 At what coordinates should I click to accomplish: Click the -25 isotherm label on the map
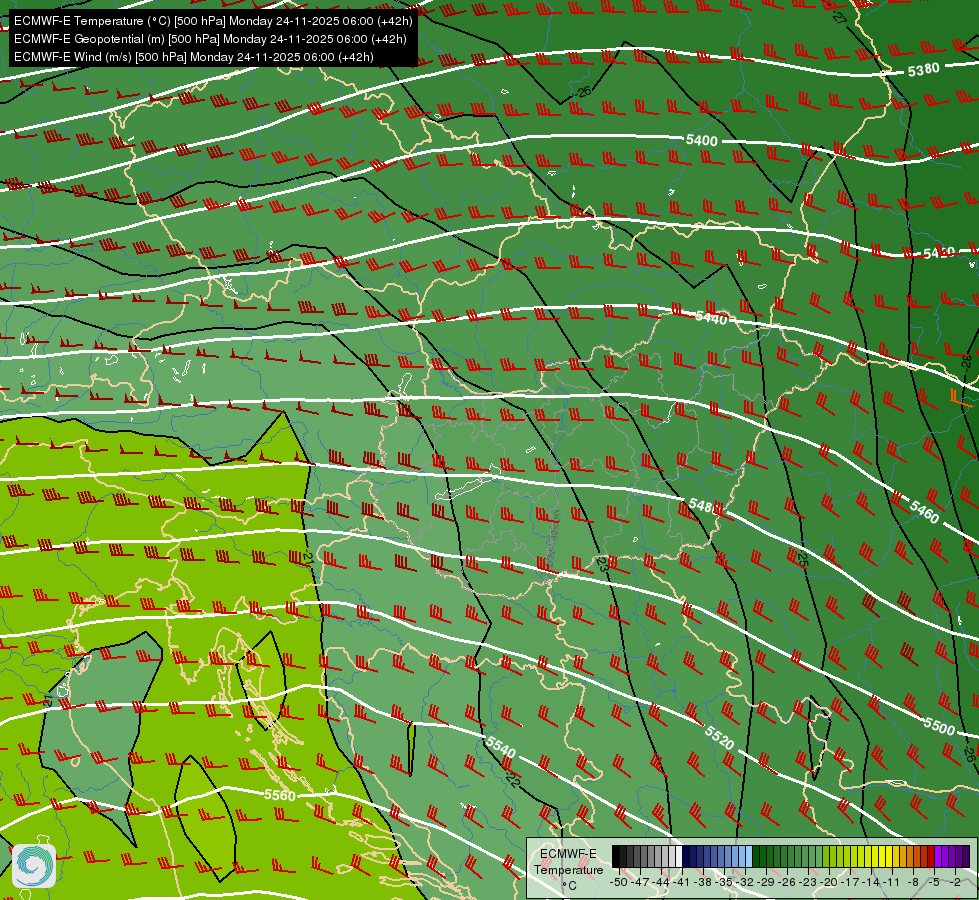pyautogui.click(x=802, y=558)
